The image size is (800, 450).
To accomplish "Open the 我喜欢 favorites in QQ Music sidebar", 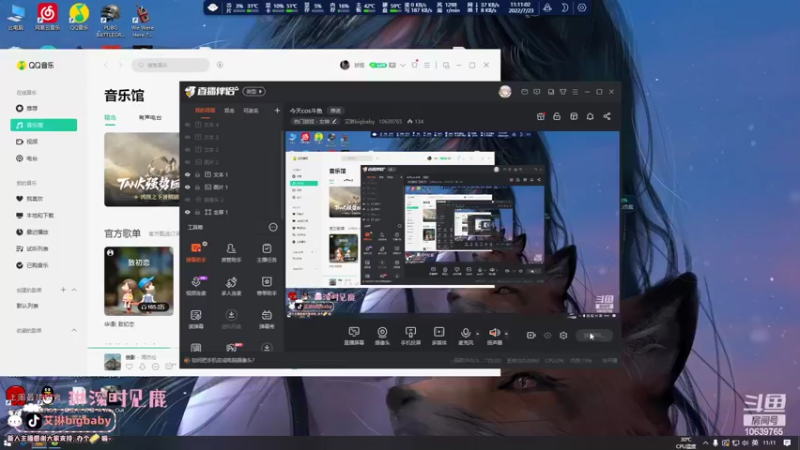I will 35,198.
